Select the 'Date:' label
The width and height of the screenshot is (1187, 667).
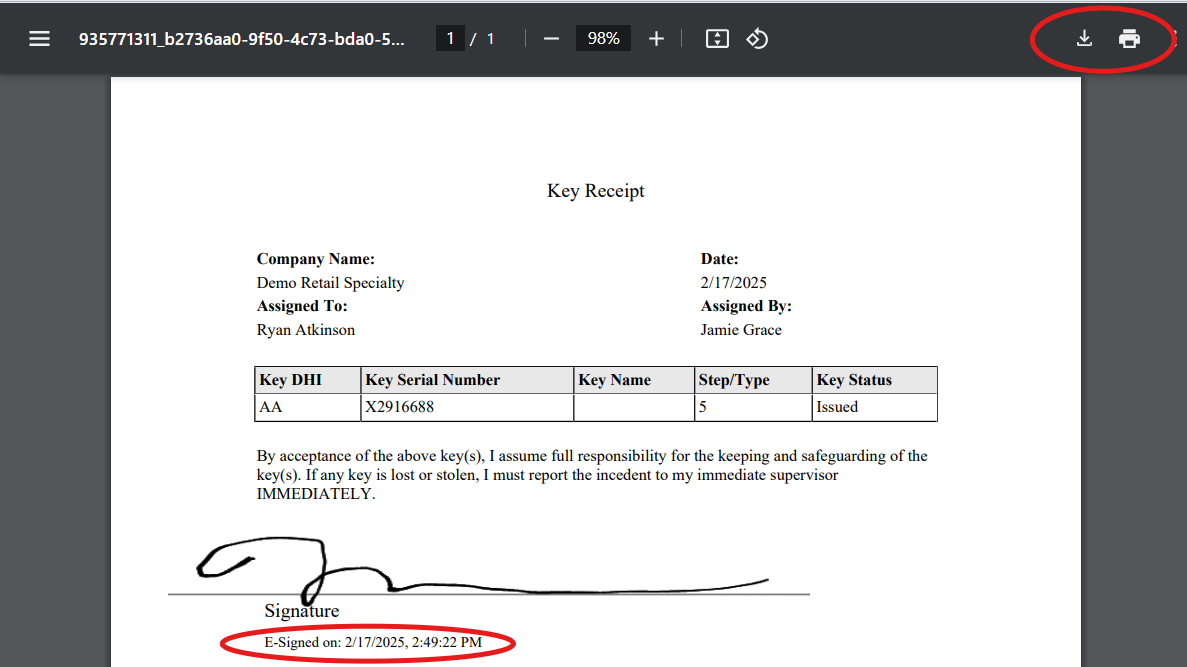(719, 259)
